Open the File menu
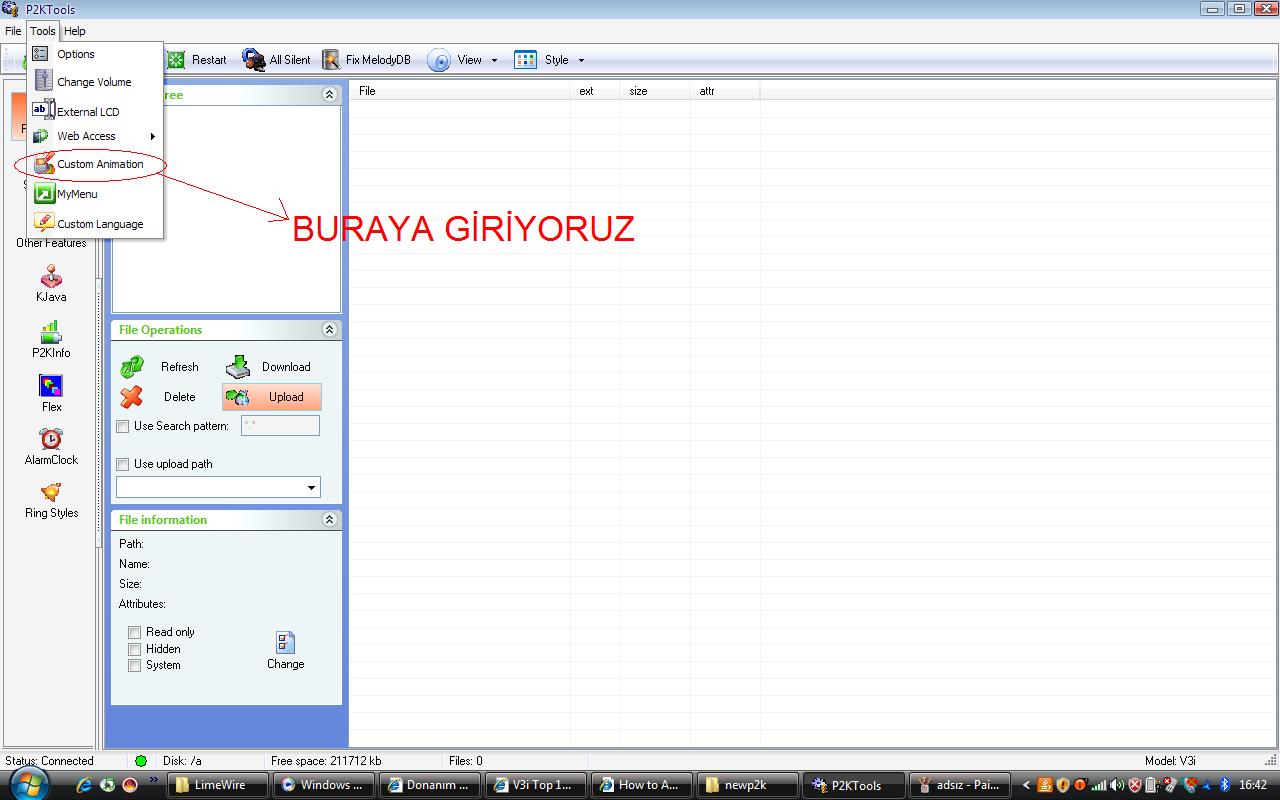 (13, 31)
